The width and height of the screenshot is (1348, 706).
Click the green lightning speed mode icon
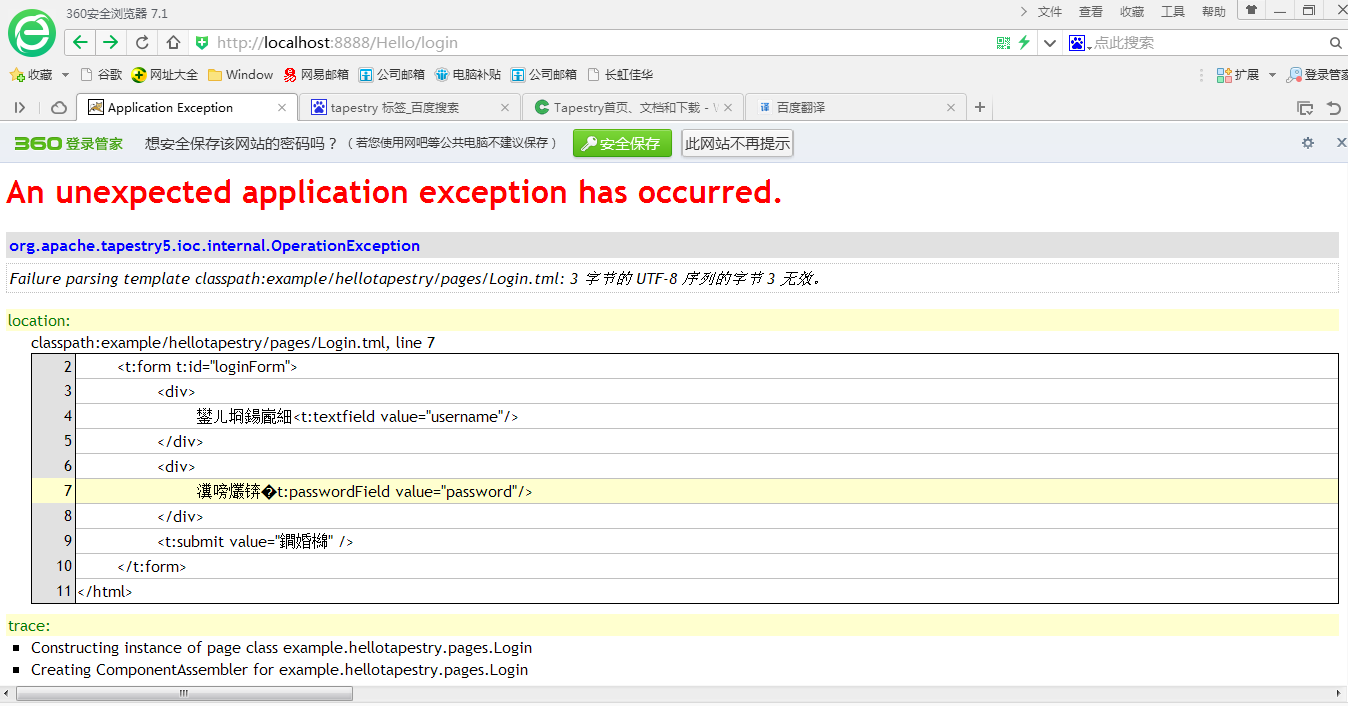1024,43
